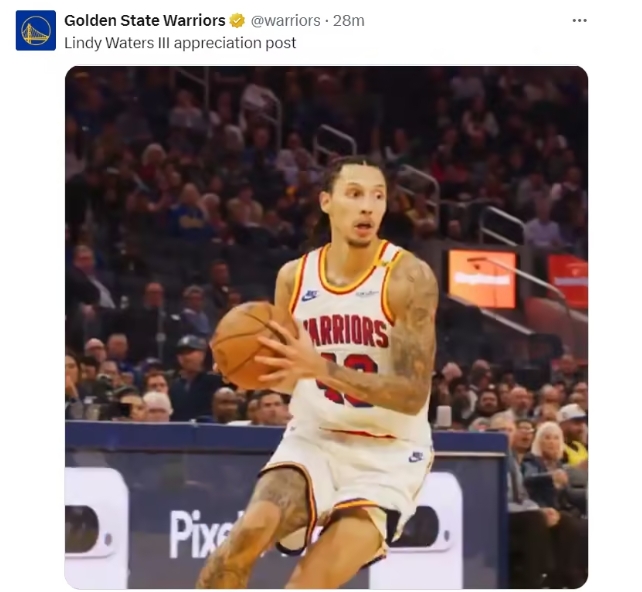Visit the @warriors handle link

(x=285, y=20)
